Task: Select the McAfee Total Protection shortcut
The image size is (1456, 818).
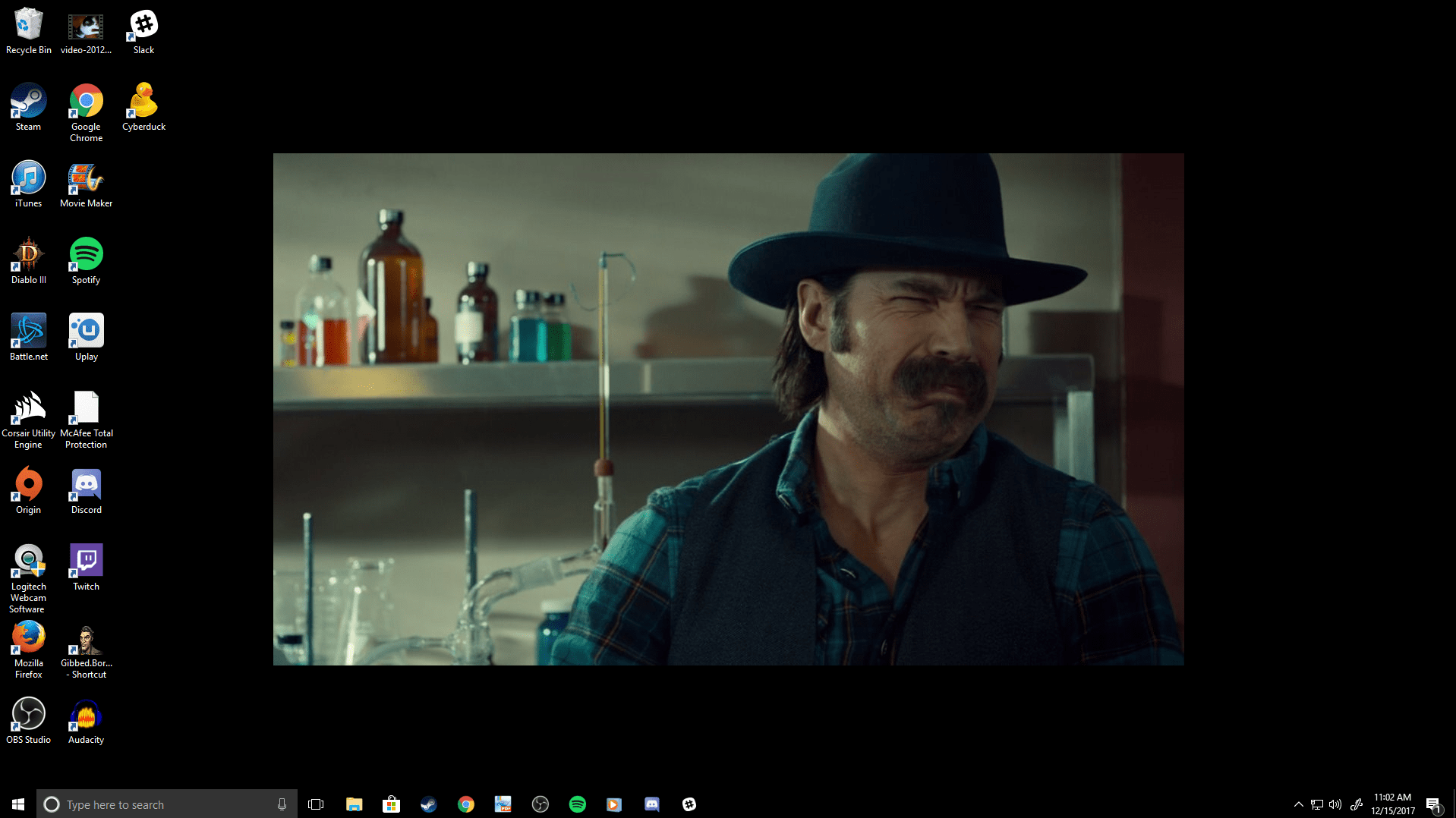Action: tap(86, 420)
